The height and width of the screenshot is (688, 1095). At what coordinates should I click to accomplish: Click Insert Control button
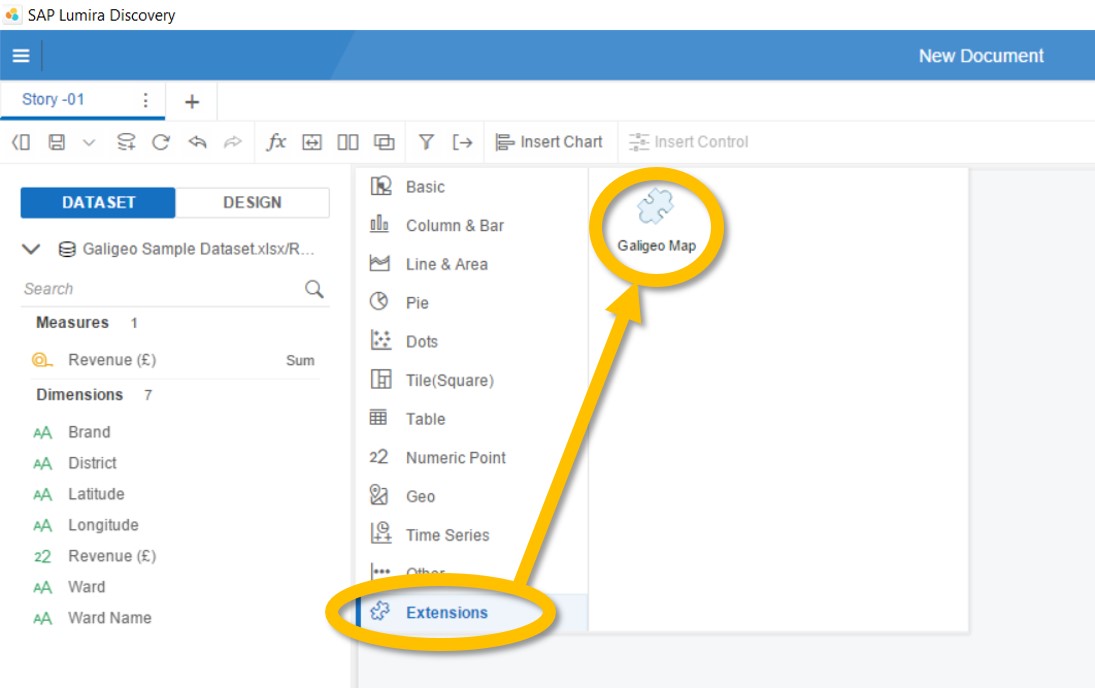point(689,142)
